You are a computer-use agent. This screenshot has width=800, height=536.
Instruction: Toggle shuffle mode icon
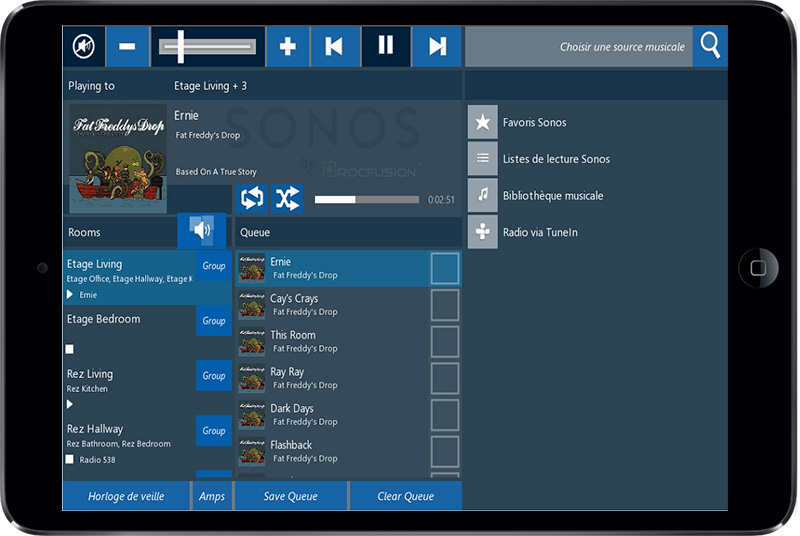287,198
